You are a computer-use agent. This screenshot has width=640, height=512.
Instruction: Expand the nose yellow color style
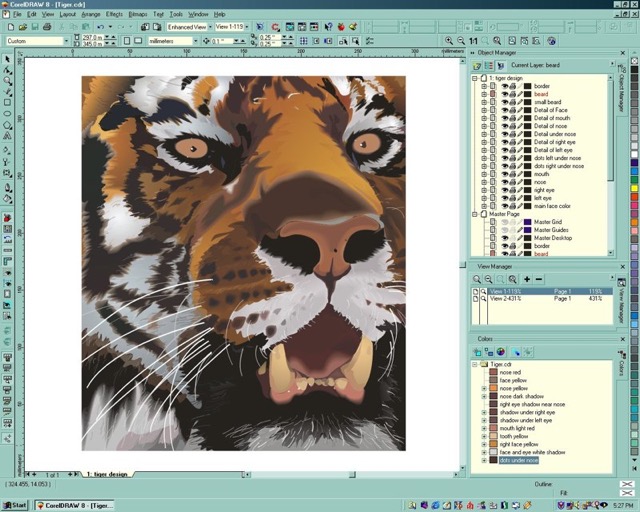pos(484,388)
